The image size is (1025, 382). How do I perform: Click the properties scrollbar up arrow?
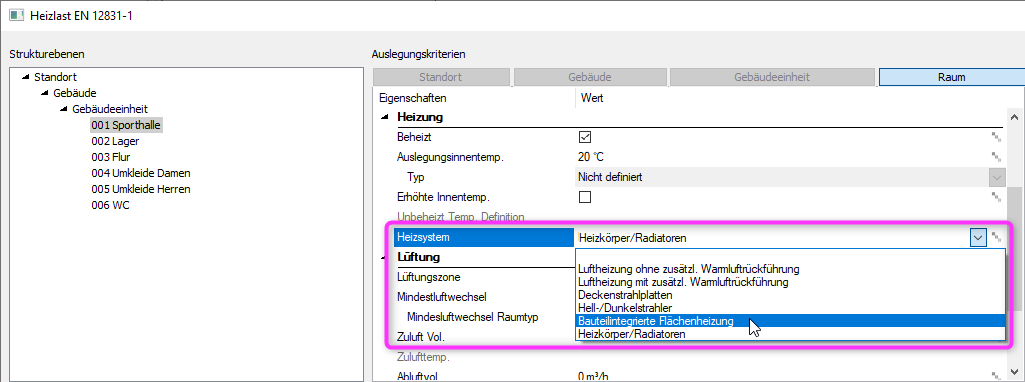[1015, 118]
